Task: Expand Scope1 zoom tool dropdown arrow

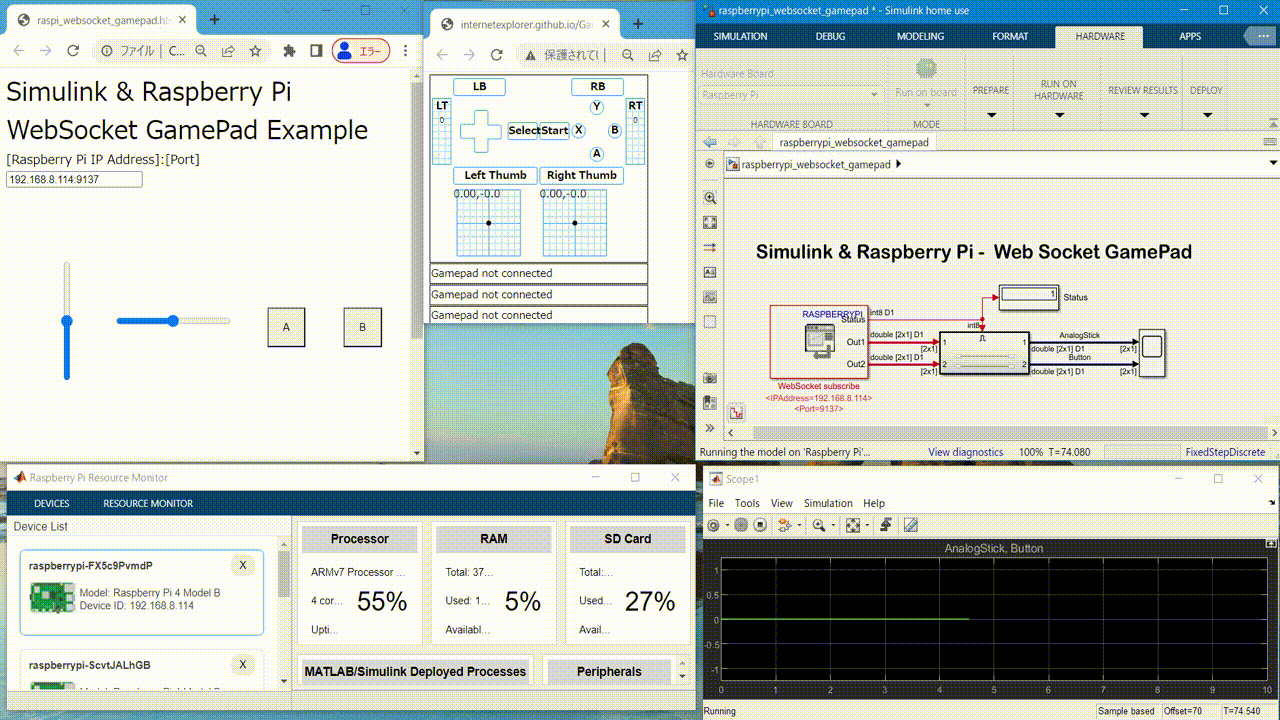Action: [832, 526]
